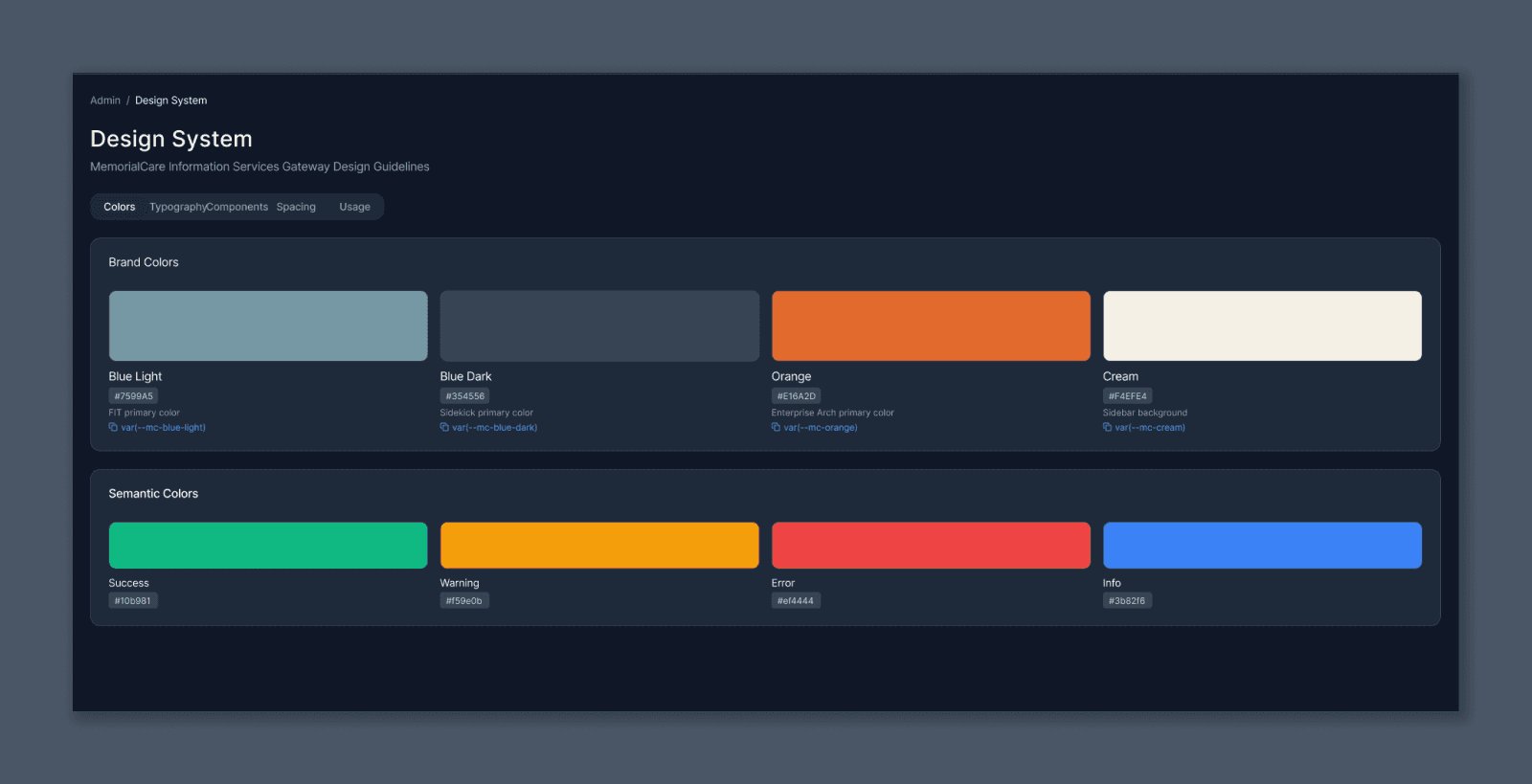Click the #10b981 hex code
Image resolution: width=1532 pixels, height=784 pixels.
point(133,601)
